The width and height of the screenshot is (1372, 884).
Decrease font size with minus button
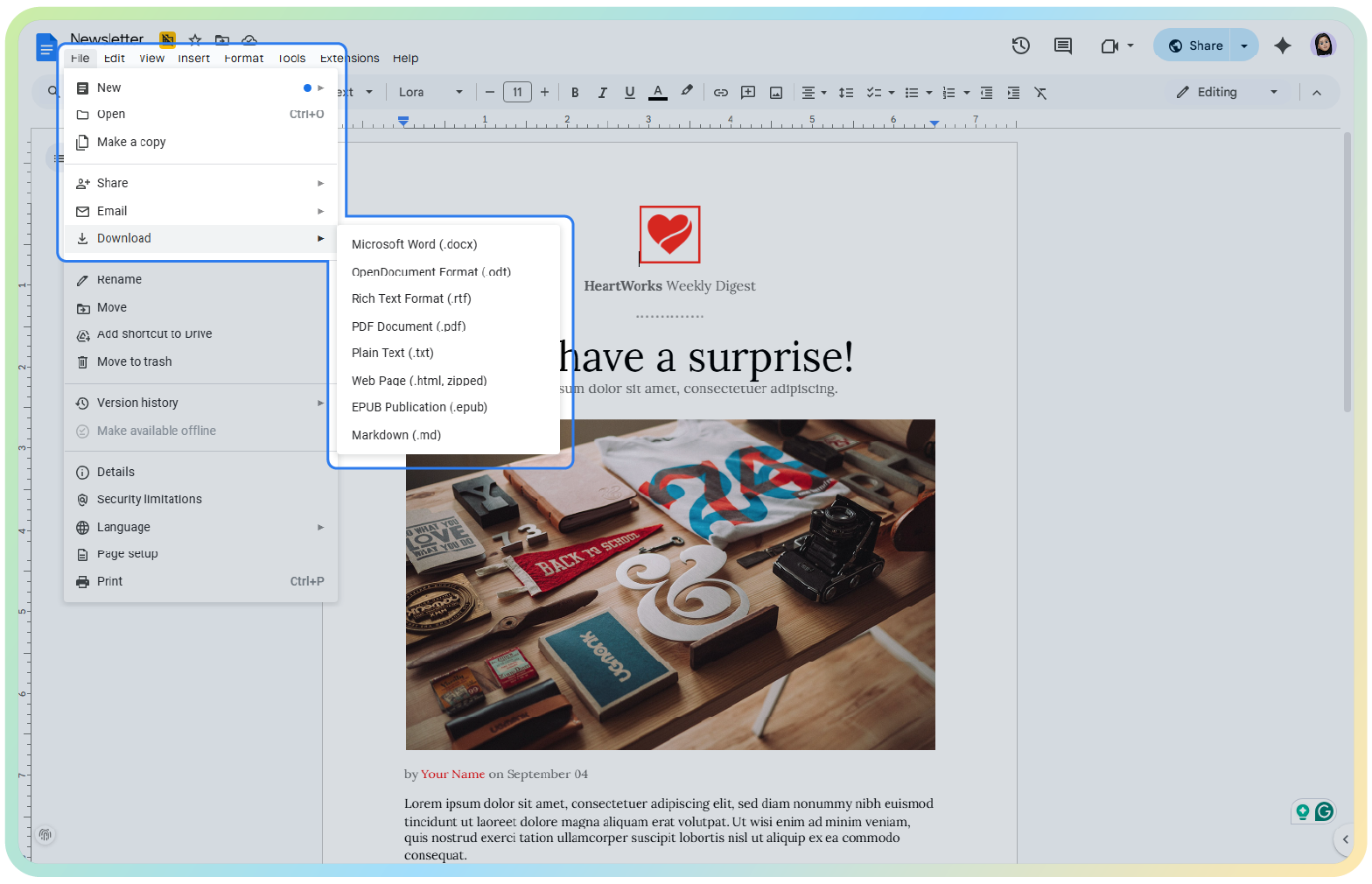point(490,93)
